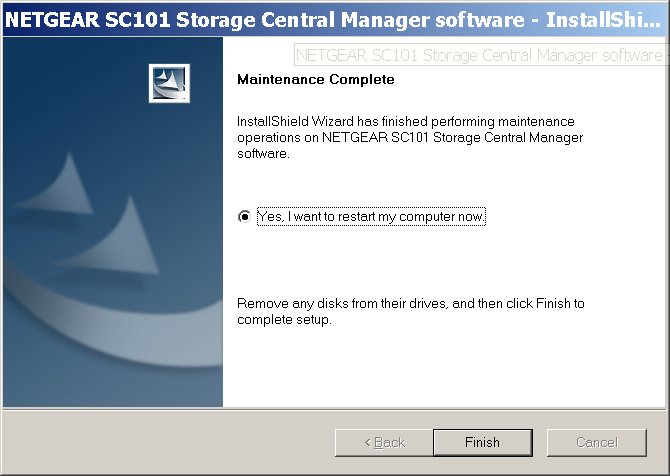Click the InstallShield sailboat logo icon
Image resolution: width=670 pixels, height=476 pixels.
tap(169, 83)
